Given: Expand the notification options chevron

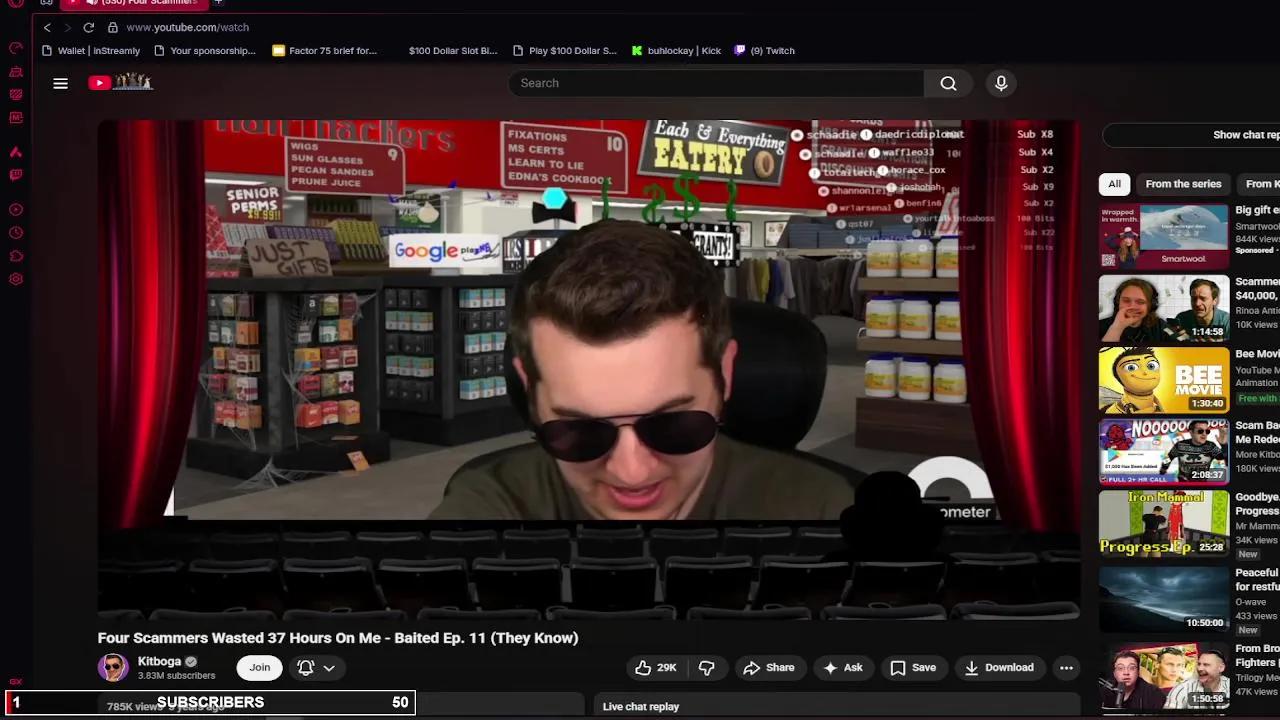Looking at the screenshot, I should [328, 668].
